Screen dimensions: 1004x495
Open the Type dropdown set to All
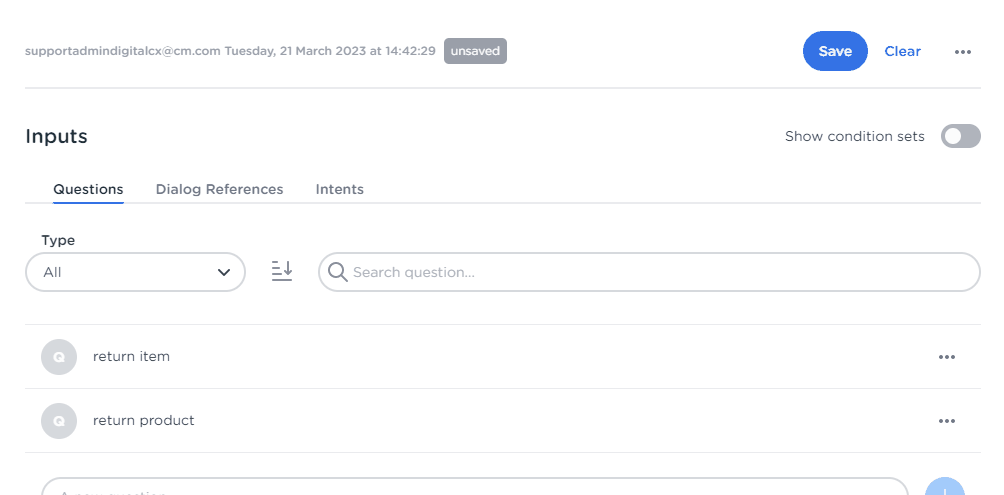[x=135, y=272]
